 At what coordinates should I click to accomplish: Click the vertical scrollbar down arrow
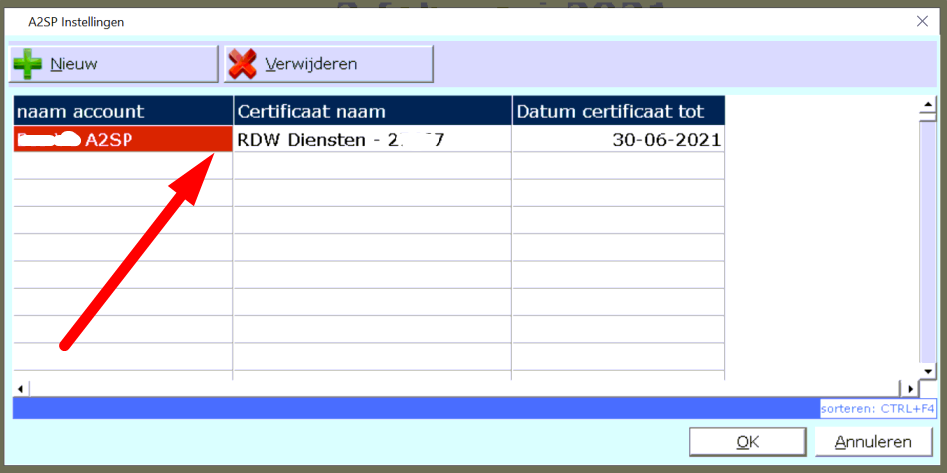pyautogui.click(x=926, y=371)
